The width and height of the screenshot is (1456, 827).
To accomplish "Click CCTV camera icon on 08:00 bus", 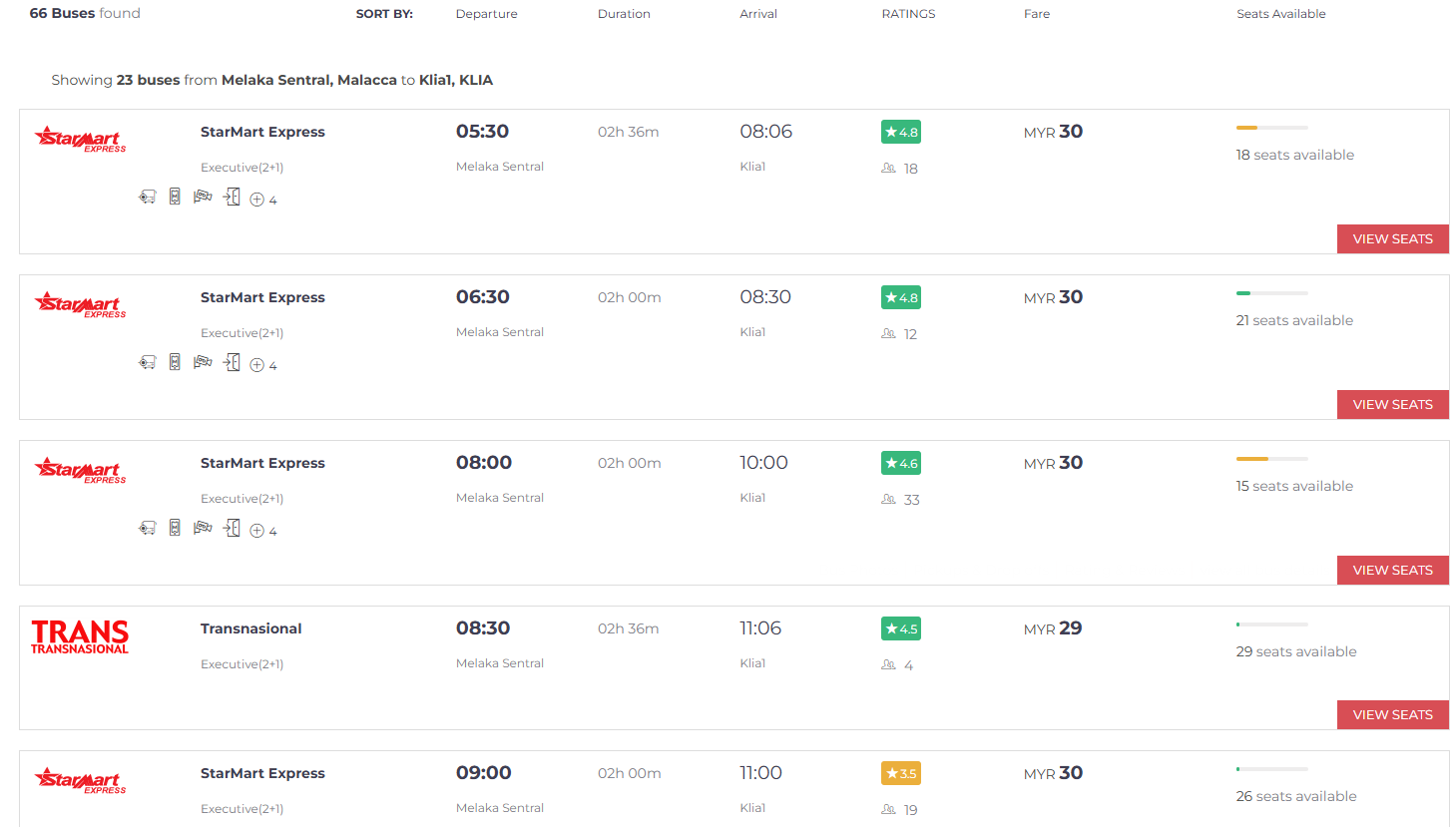I will pyautogui.click(x=203, y=528).
